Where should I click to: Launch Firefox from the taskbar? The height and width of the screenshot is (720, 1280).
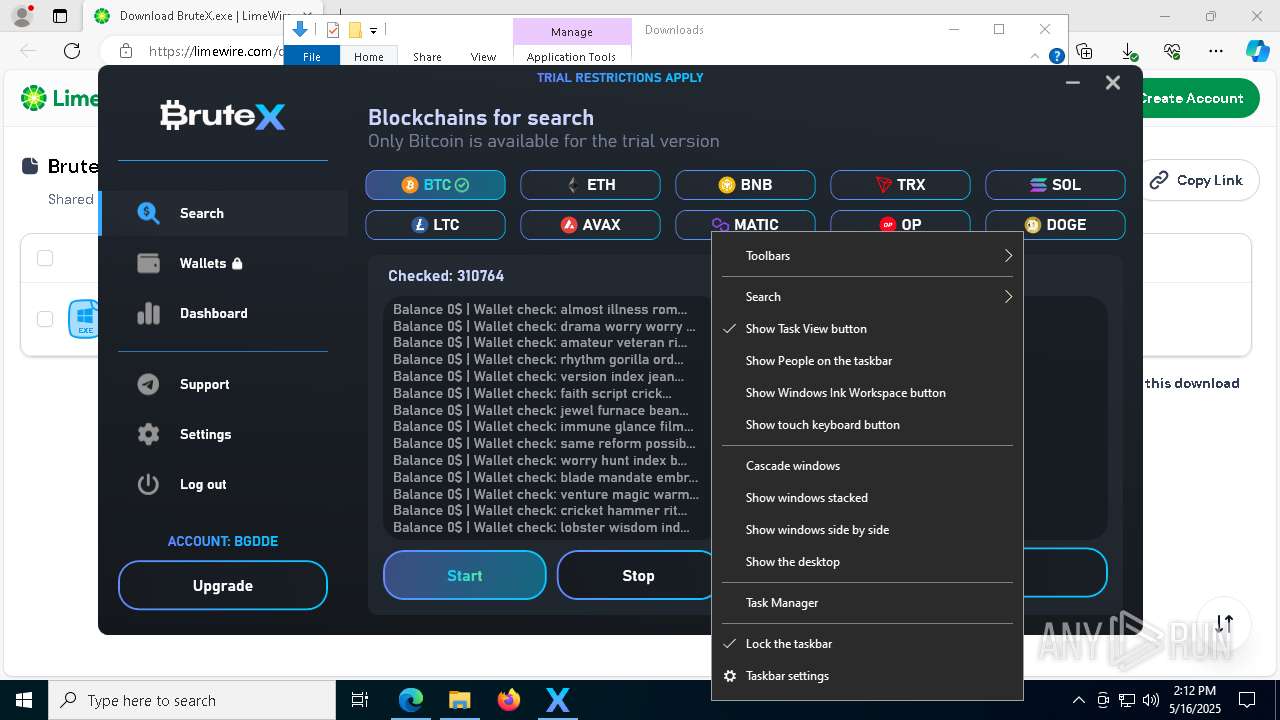click(509, 700)
